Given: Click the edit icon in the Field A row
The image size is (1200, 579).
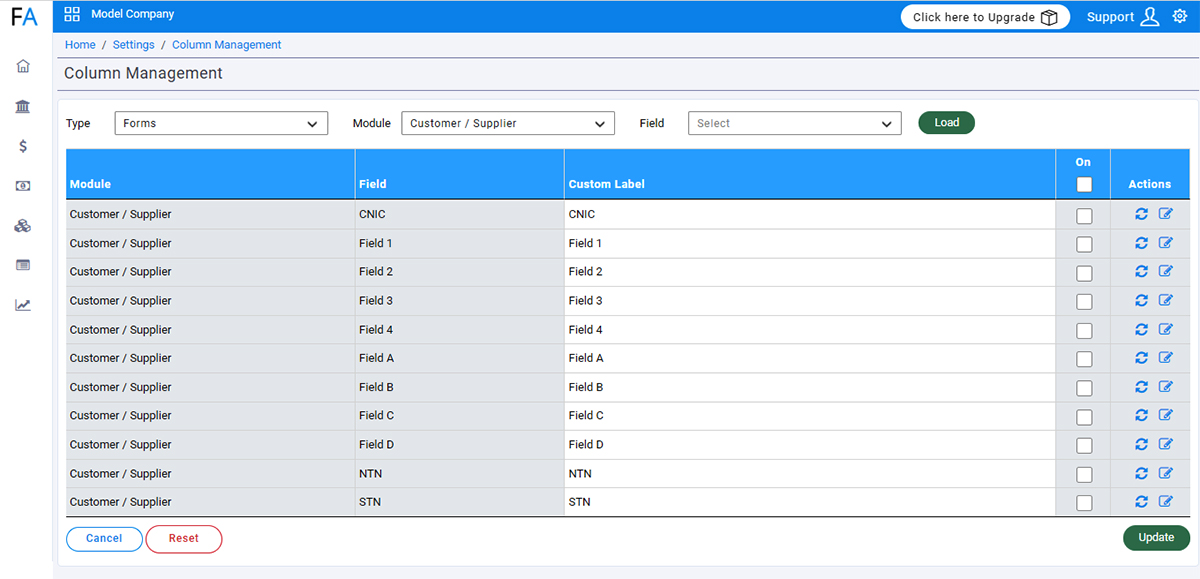Looking at the screenshot, I should tap(1165, 358).
